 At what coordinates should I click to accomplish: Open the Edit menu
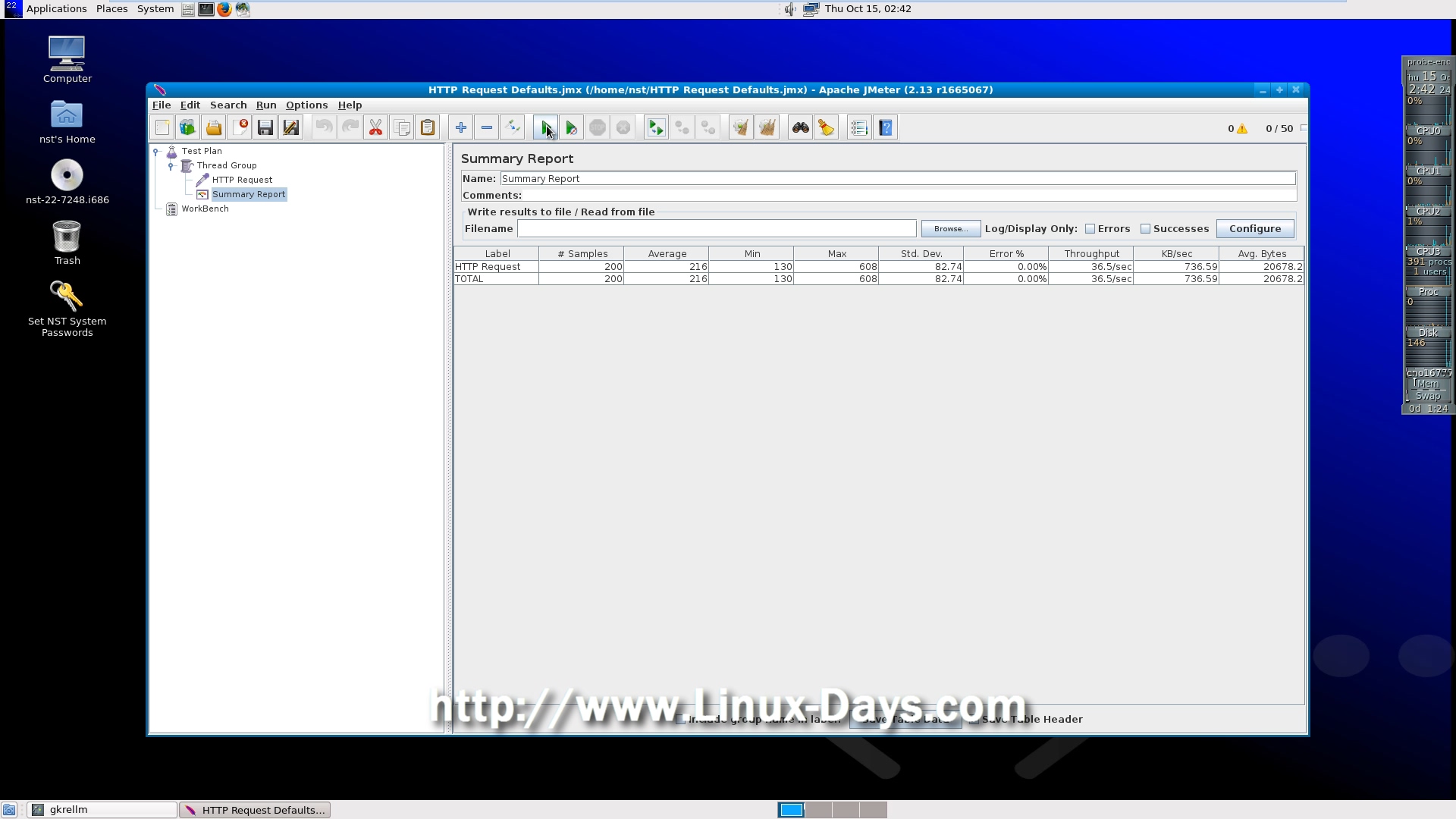pyautogui.click(x=190, y=105)
